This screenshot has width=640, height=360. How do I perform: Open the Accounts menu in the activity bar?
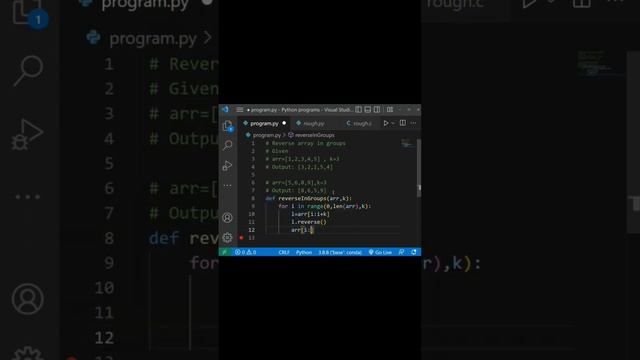(x=227, y=218)
